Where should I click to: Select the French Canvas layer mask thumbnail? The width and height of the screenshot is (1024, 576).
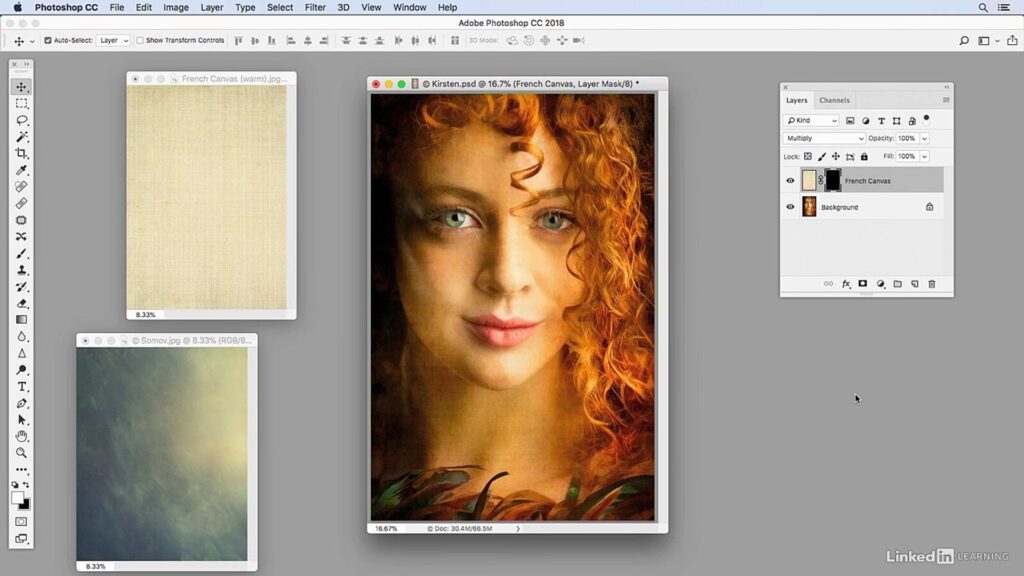[832, 181]
